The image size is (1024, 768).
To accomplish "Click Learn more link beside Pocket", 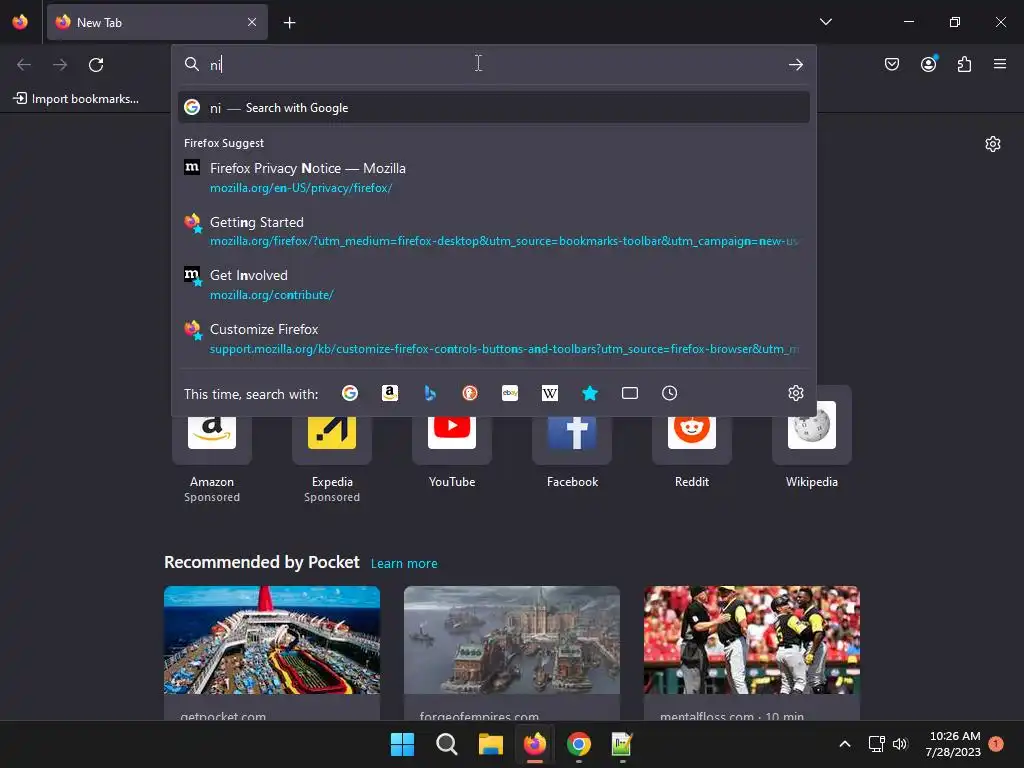I will click(x=404, y=564).
